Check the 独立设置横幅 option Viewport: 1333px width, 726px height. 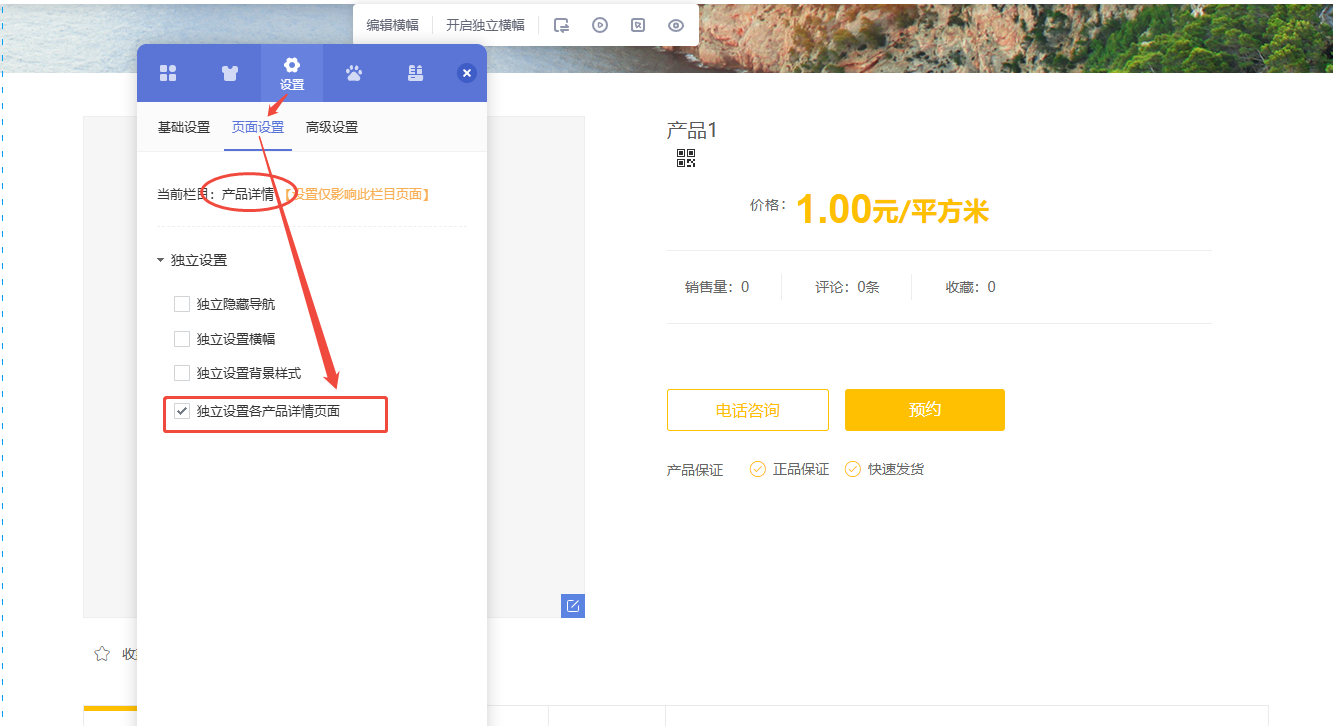click(x=182, y=339)
